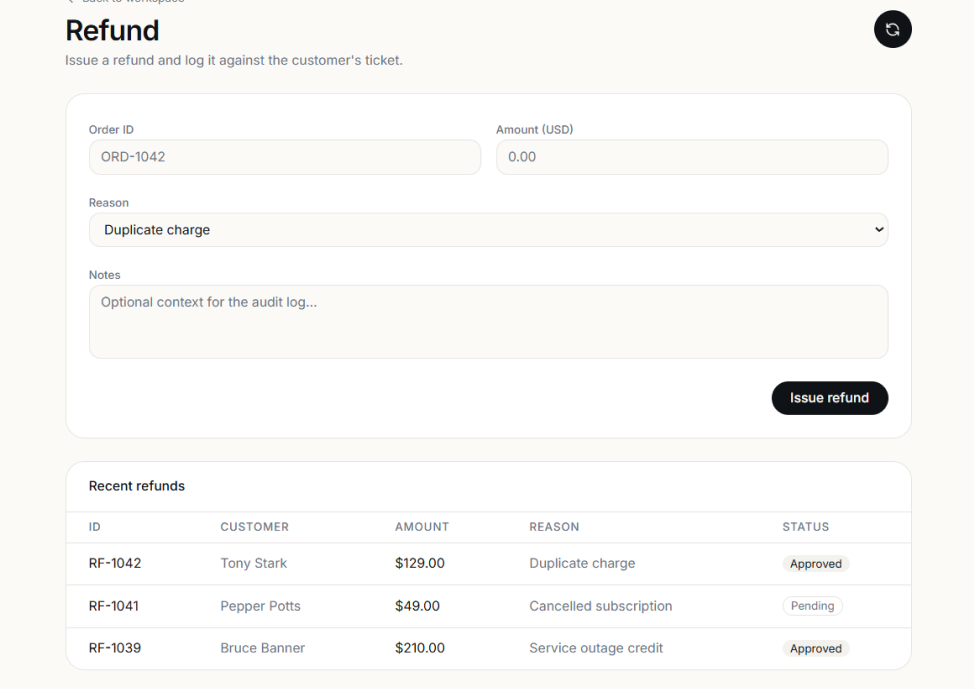Select refund ID RF-1042
The image size is (974, 689).
tap(115, 563)
